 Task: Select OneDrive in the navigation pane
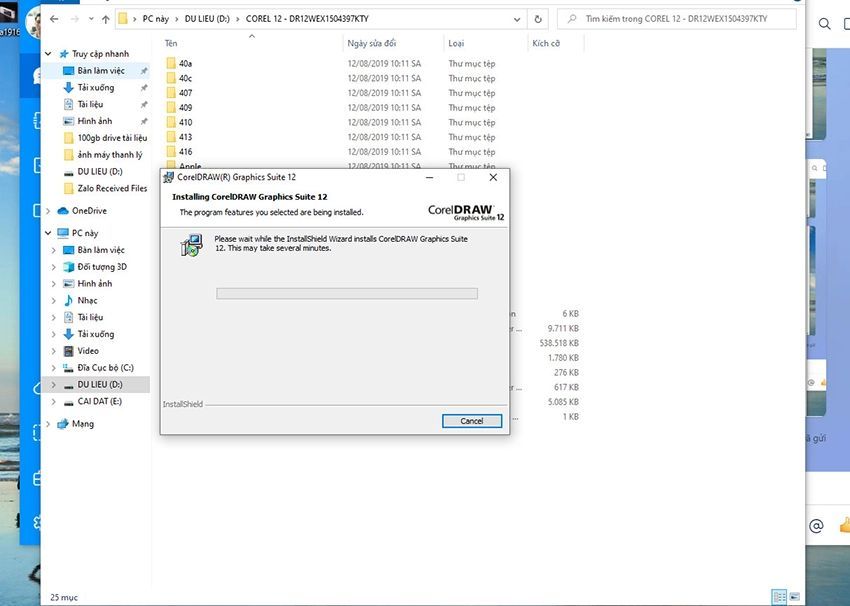pos(89,211)
